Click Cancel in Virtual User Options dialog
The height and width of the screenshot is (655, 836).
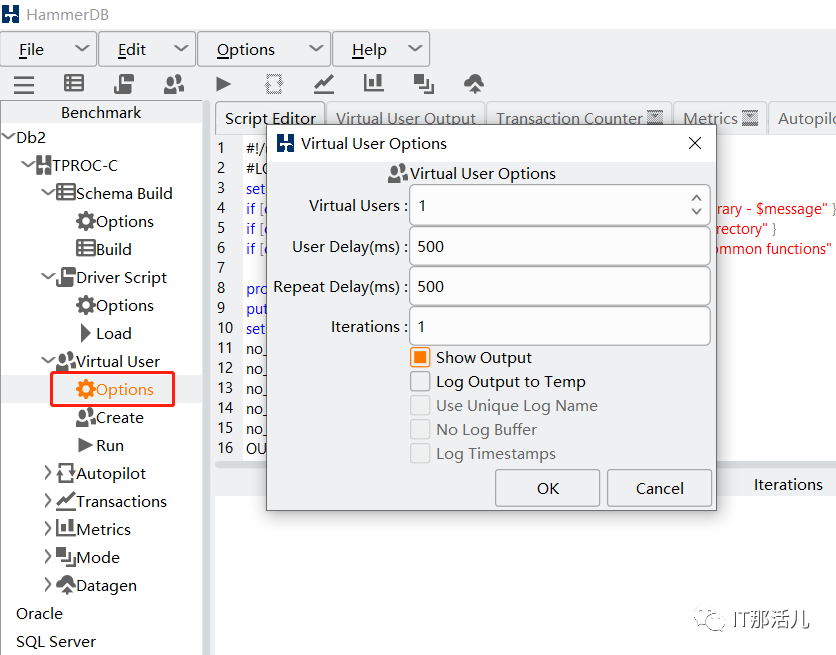(660, 488)
